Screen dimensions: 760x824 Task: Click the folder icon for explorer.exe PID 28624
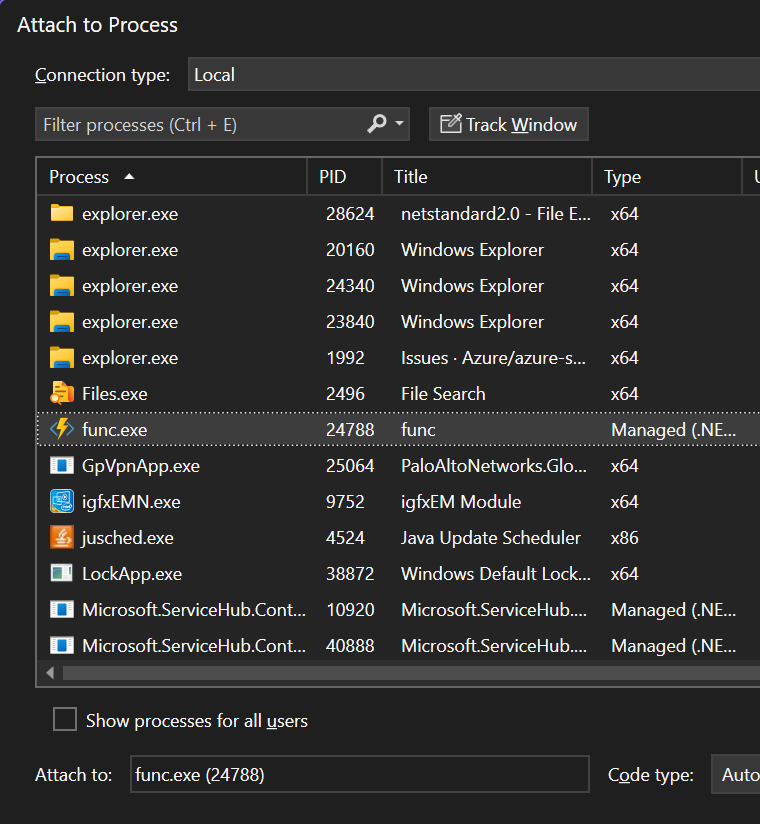pos(62,214)
